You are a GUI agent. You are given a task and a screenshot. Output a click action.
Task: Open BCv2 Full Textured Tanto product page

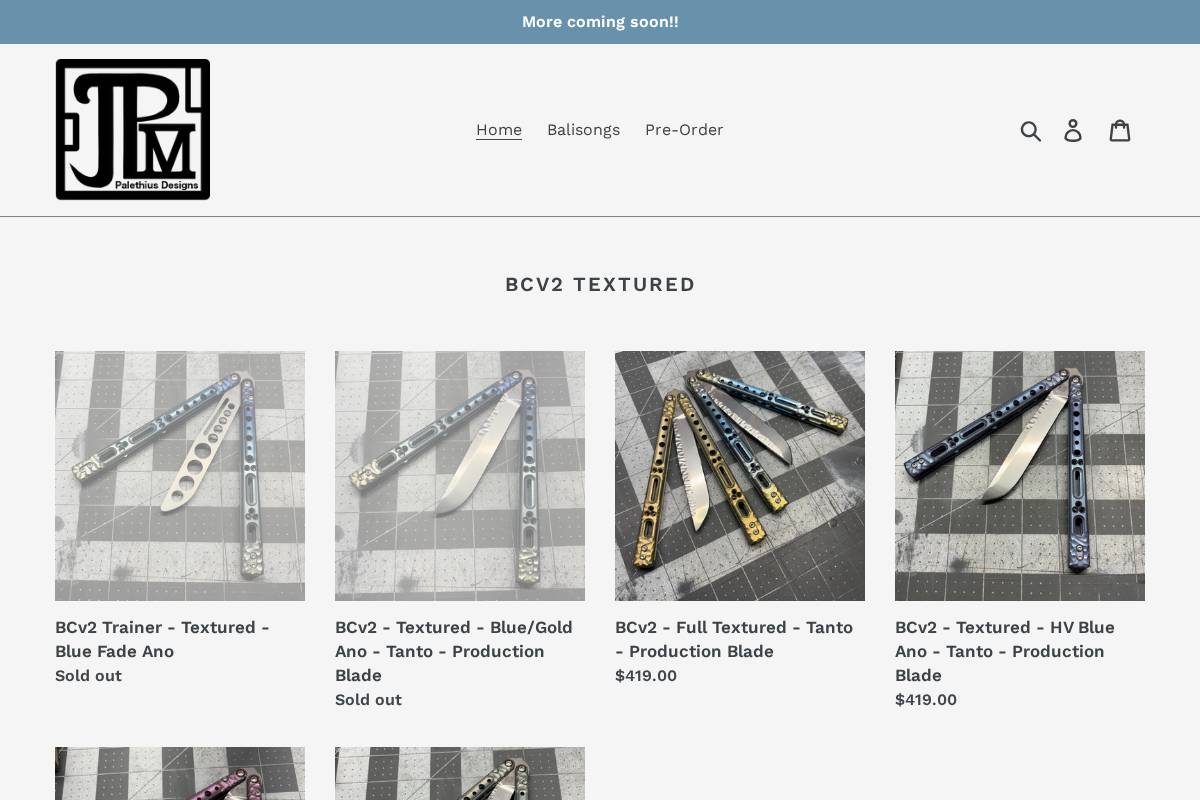click(x=734, y=639)
